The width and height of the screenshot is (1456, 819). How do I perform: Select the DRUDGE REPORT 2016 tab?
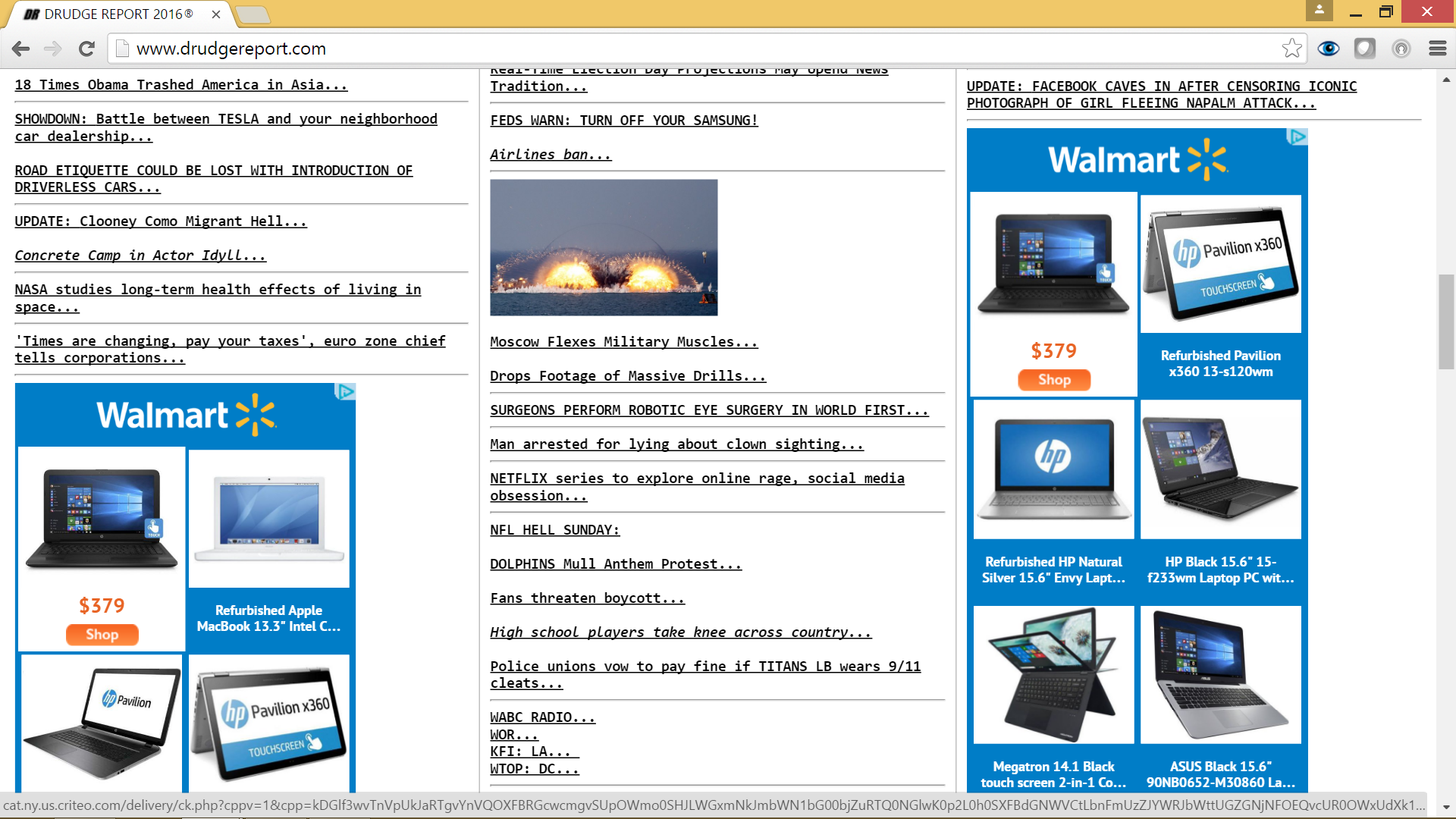[x=118, y=14]
